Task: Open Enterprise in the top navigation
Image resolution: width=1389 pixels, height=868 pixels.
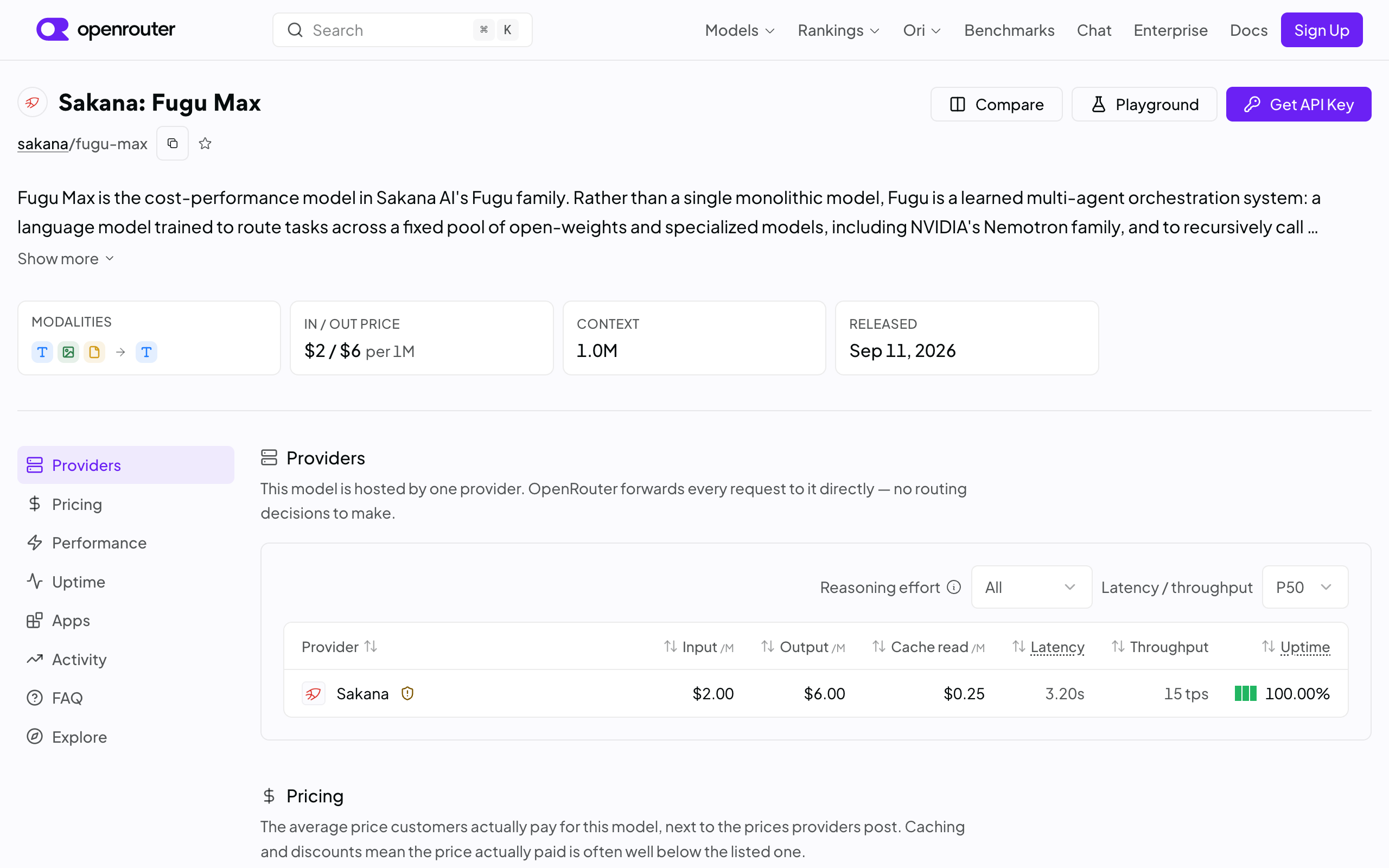Action: 1170,30
